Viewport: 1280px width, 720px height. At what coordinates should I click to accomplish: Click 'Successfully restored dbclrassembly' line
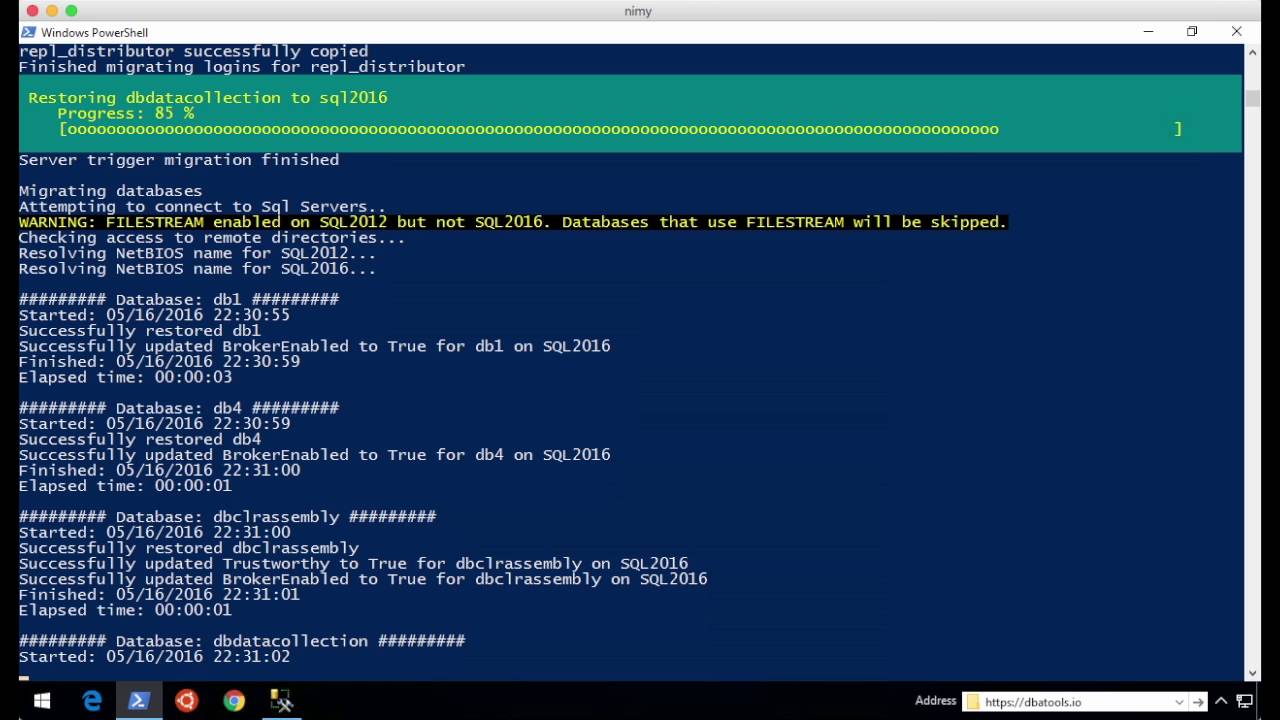[188, 548]
